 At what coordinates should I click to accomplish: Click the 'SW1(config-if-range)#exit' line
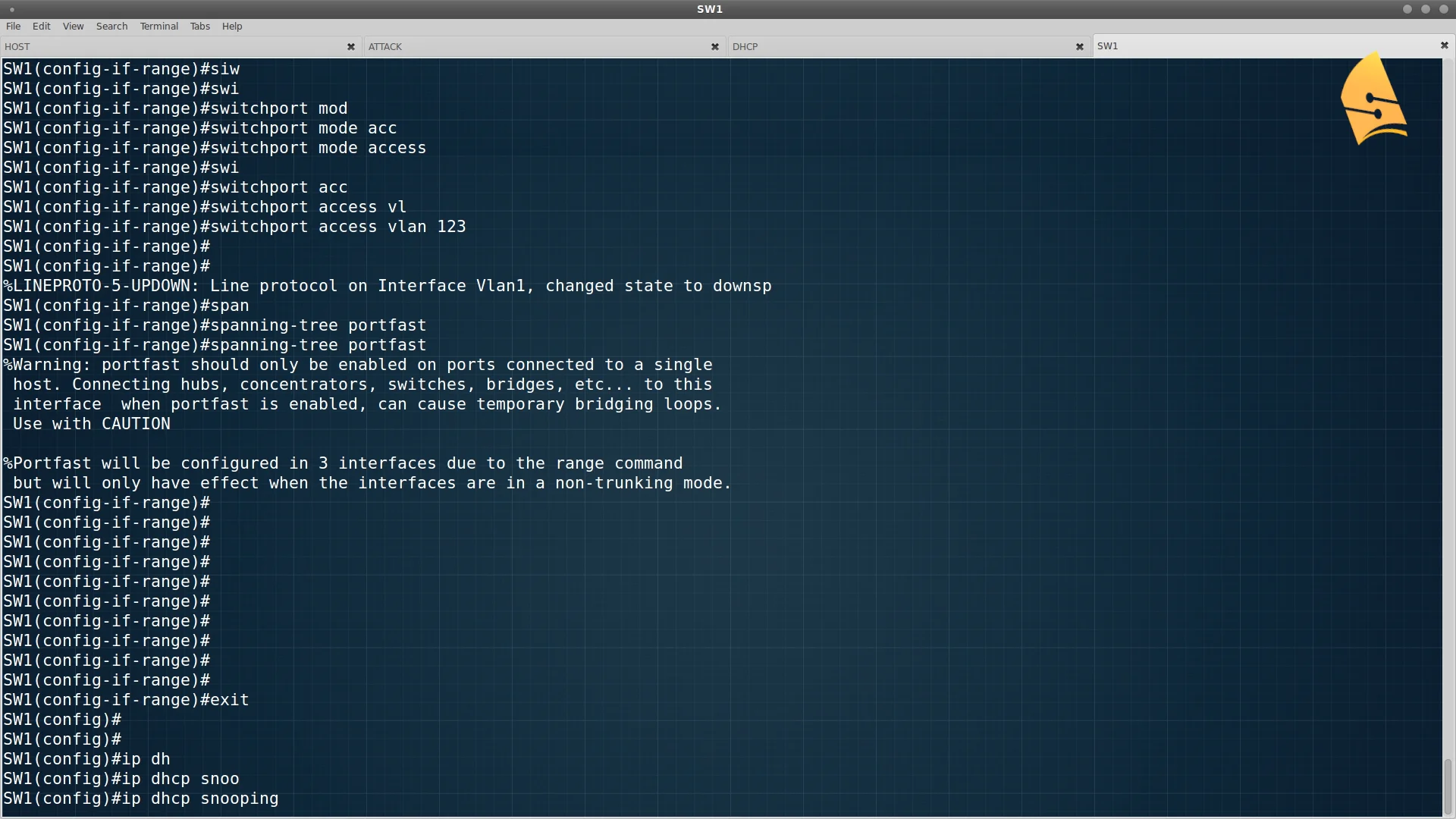(x=126, y=700)
